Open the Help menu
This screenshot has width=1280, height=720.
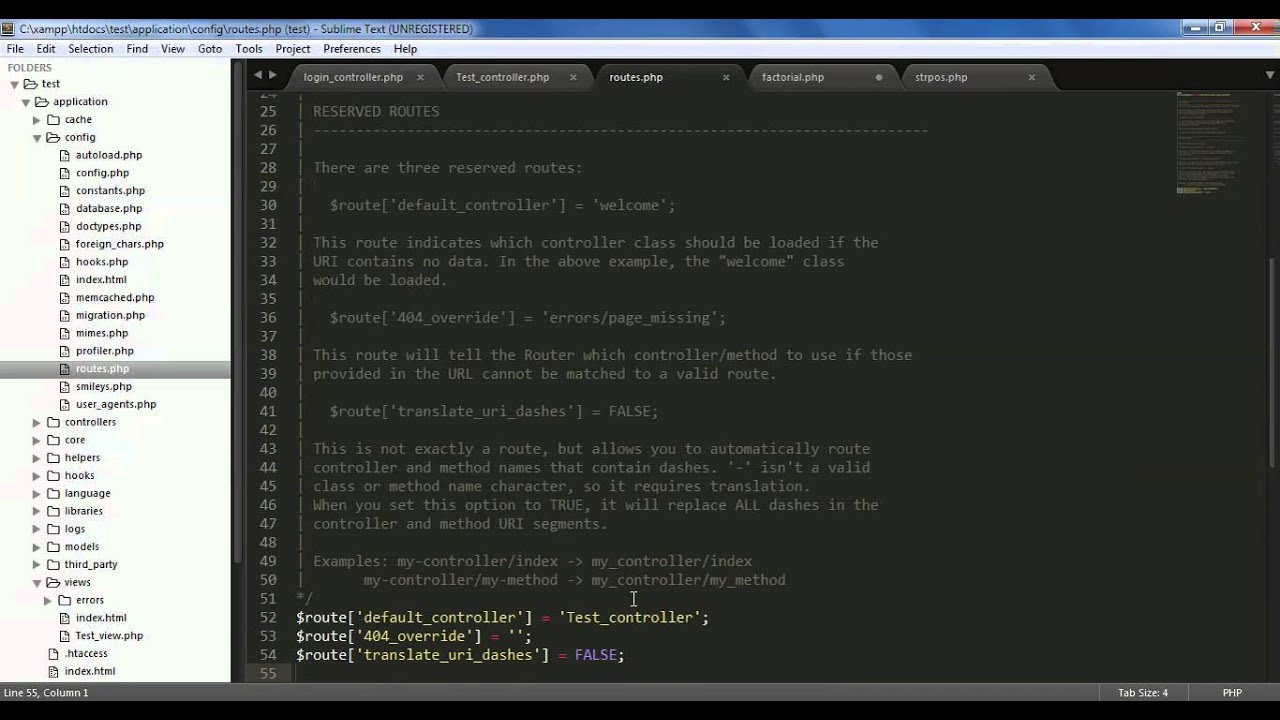[x=405, y=49]
